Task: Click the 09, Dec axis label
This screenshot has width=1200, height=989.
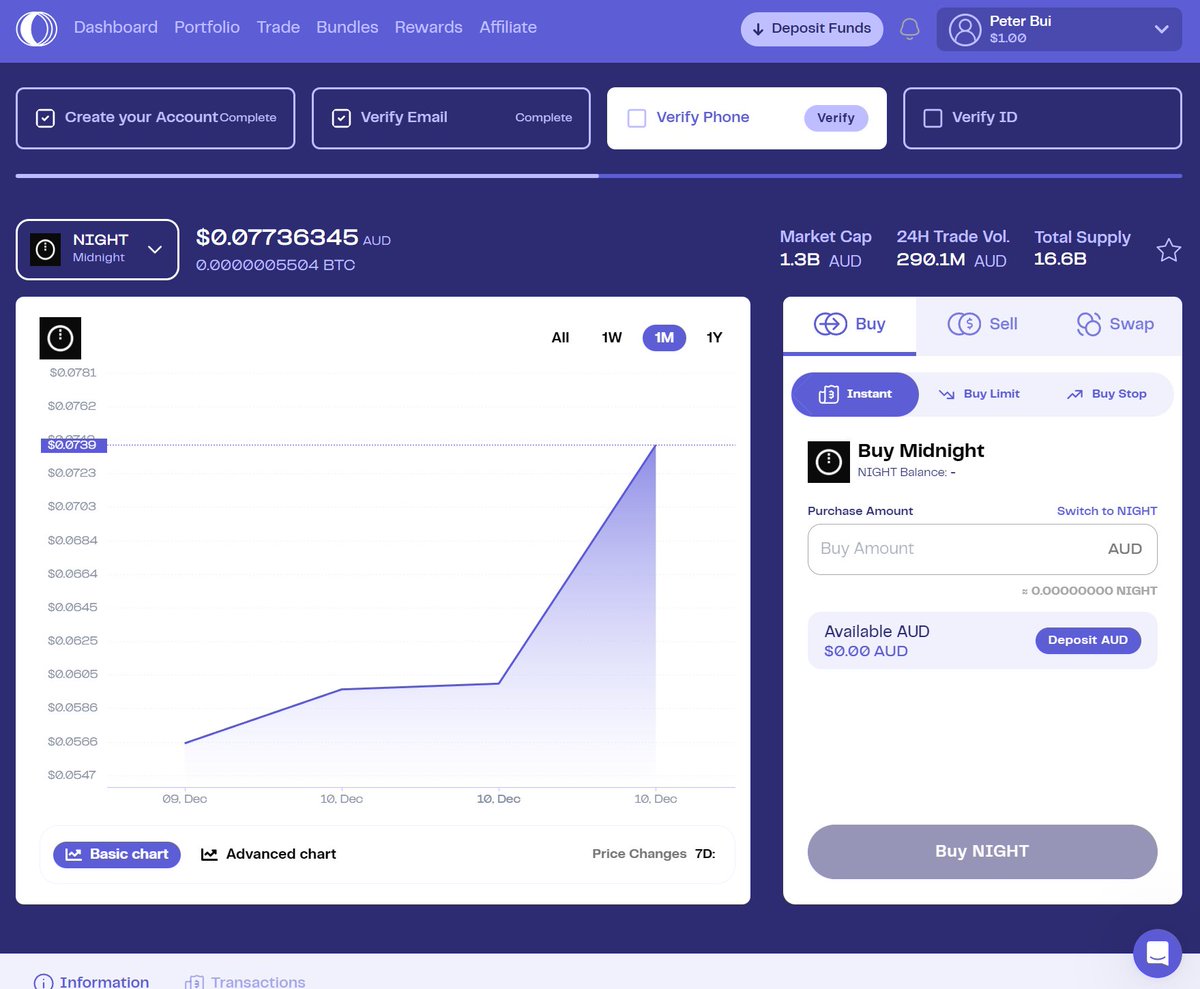Action: point(185,799)
